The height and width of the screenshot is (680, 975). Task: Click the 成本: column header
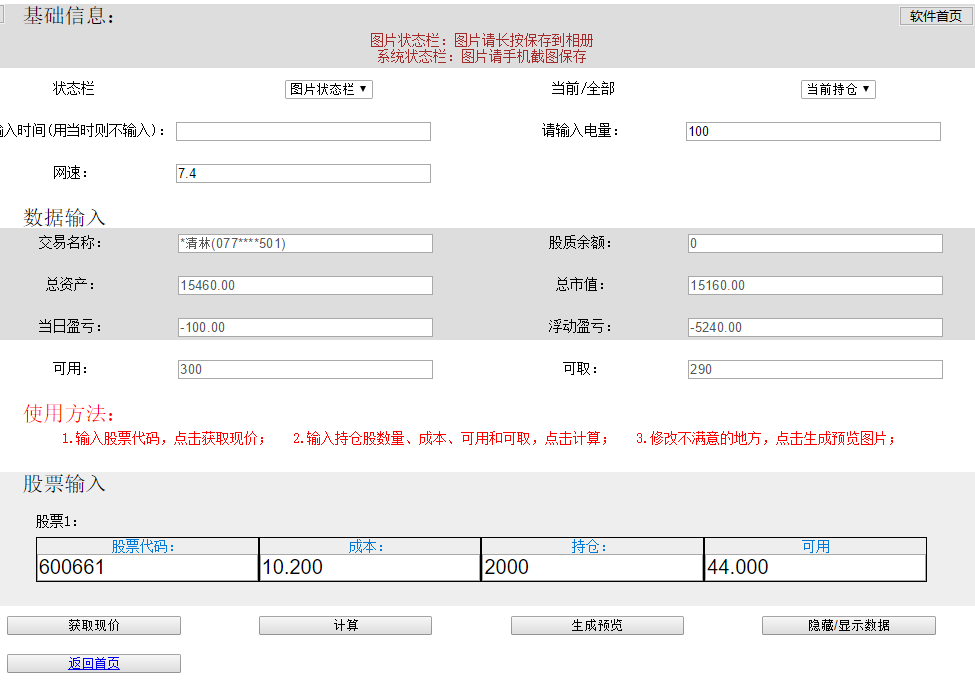coord(366,546)
